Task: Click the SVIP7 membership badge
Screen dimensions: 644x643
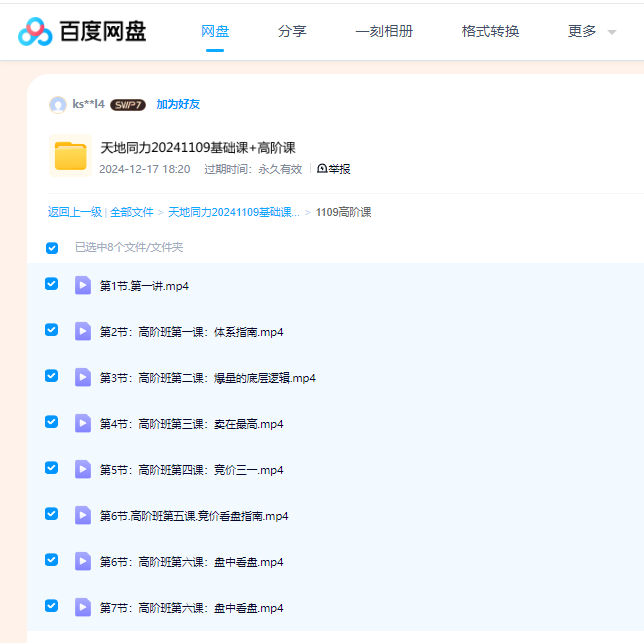Action: (128, 105)
